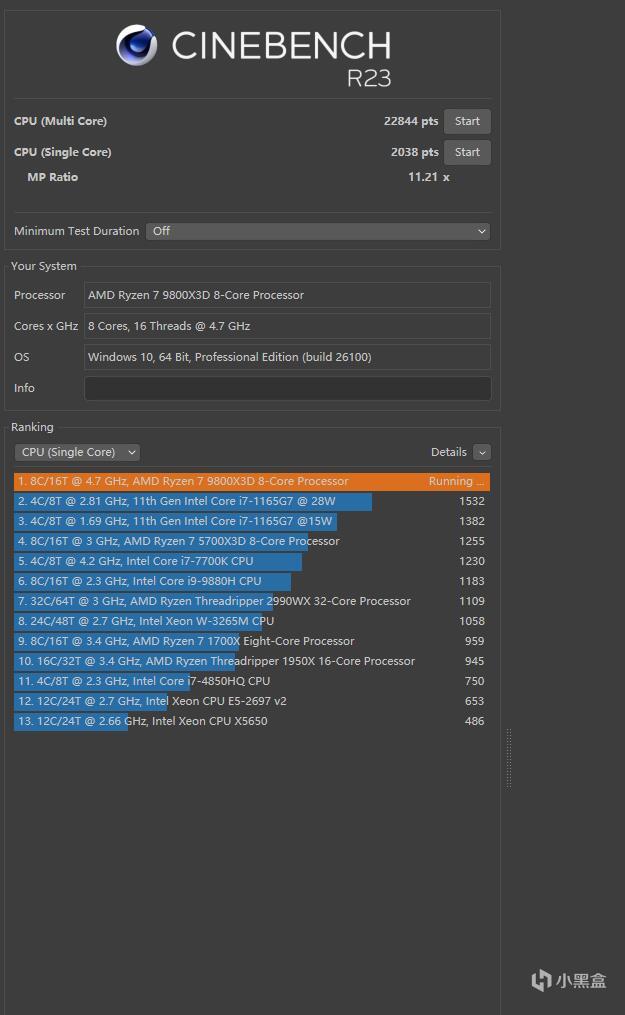The height and width of the screenshot is (1015, 625).
Task: Select the Ryzen 7 5700X3D ranking row
Action: coord(252,541)
